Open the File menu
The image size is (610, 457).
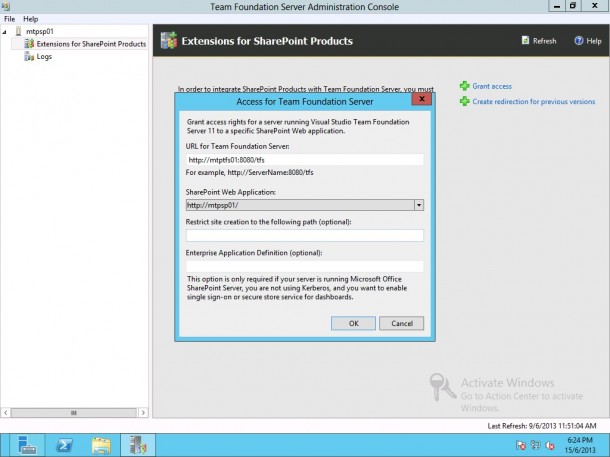[9, 19]
